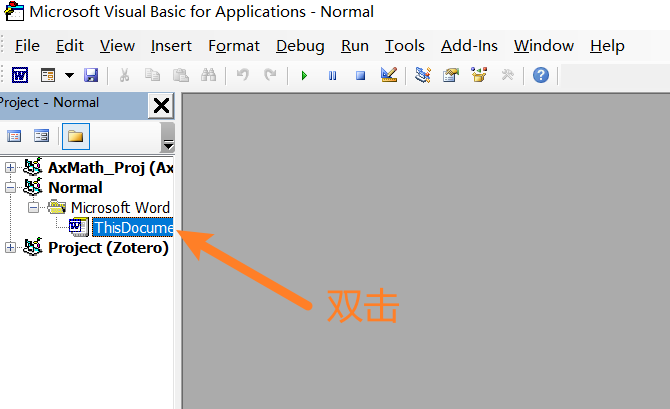The height and width of the screenshot is (409, 670).
Task: Click the Toolbox hammer-and-wrench icon
Action: [508, 76]
